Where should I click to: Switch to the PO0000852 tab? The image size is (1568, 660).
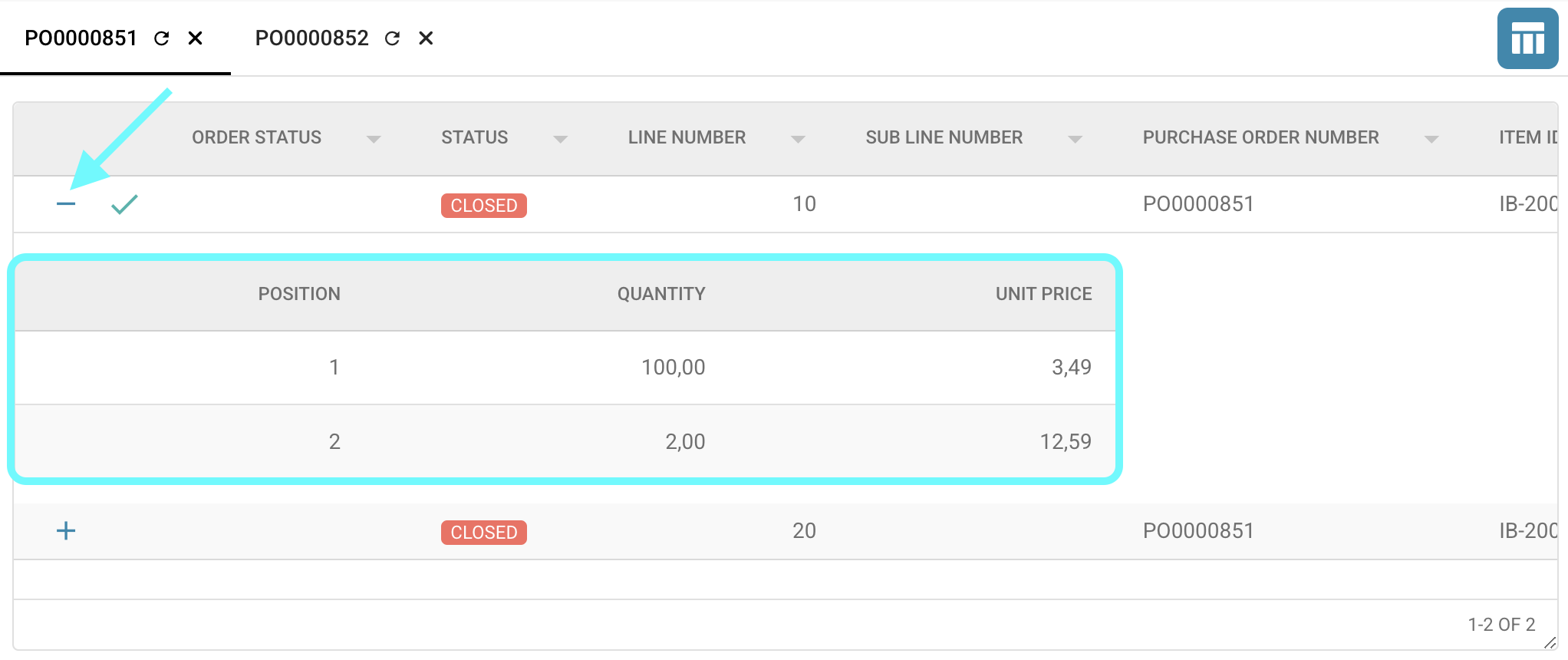311,38
